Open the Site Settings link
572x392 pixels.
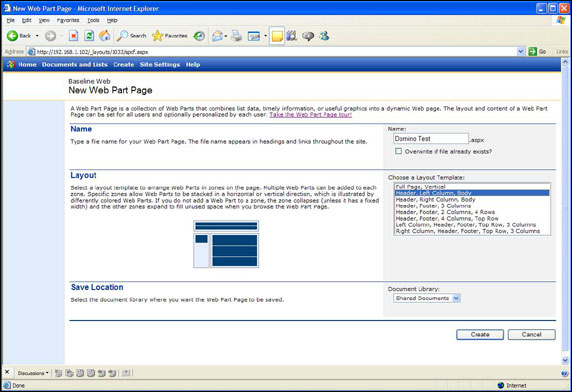[x=160, y=65]
